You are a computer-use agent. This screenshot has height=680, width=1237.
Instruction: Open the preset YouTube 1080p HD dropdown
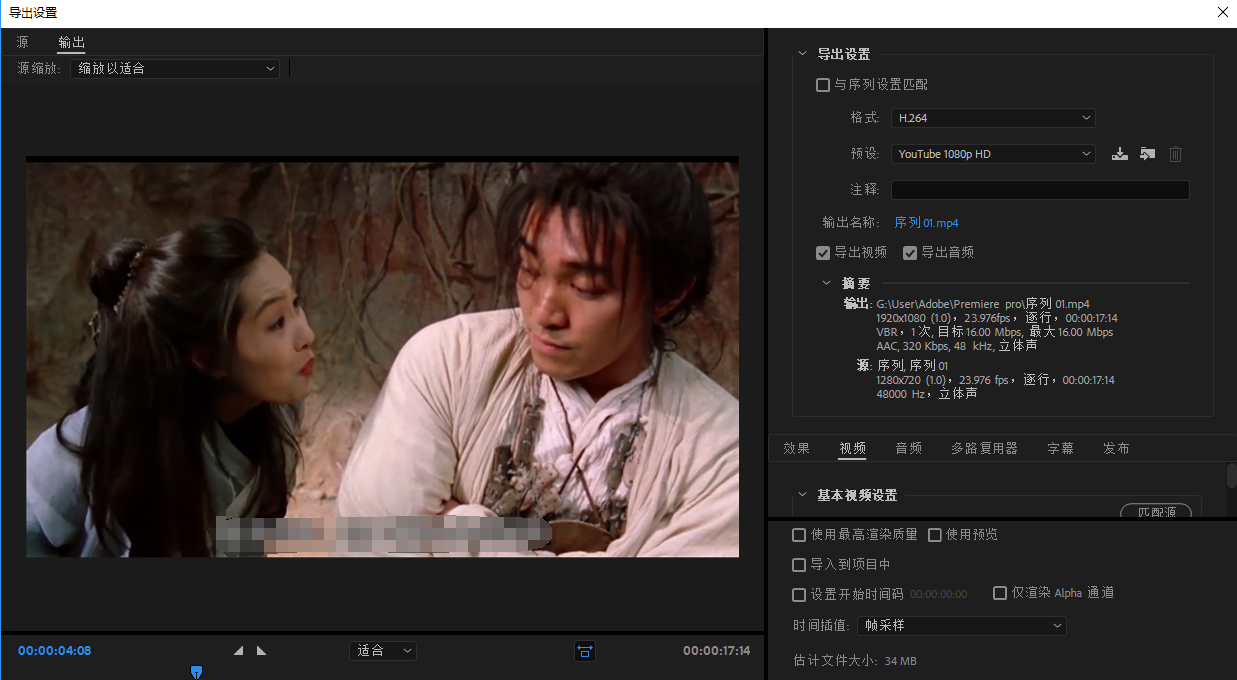tap(993, 154)
